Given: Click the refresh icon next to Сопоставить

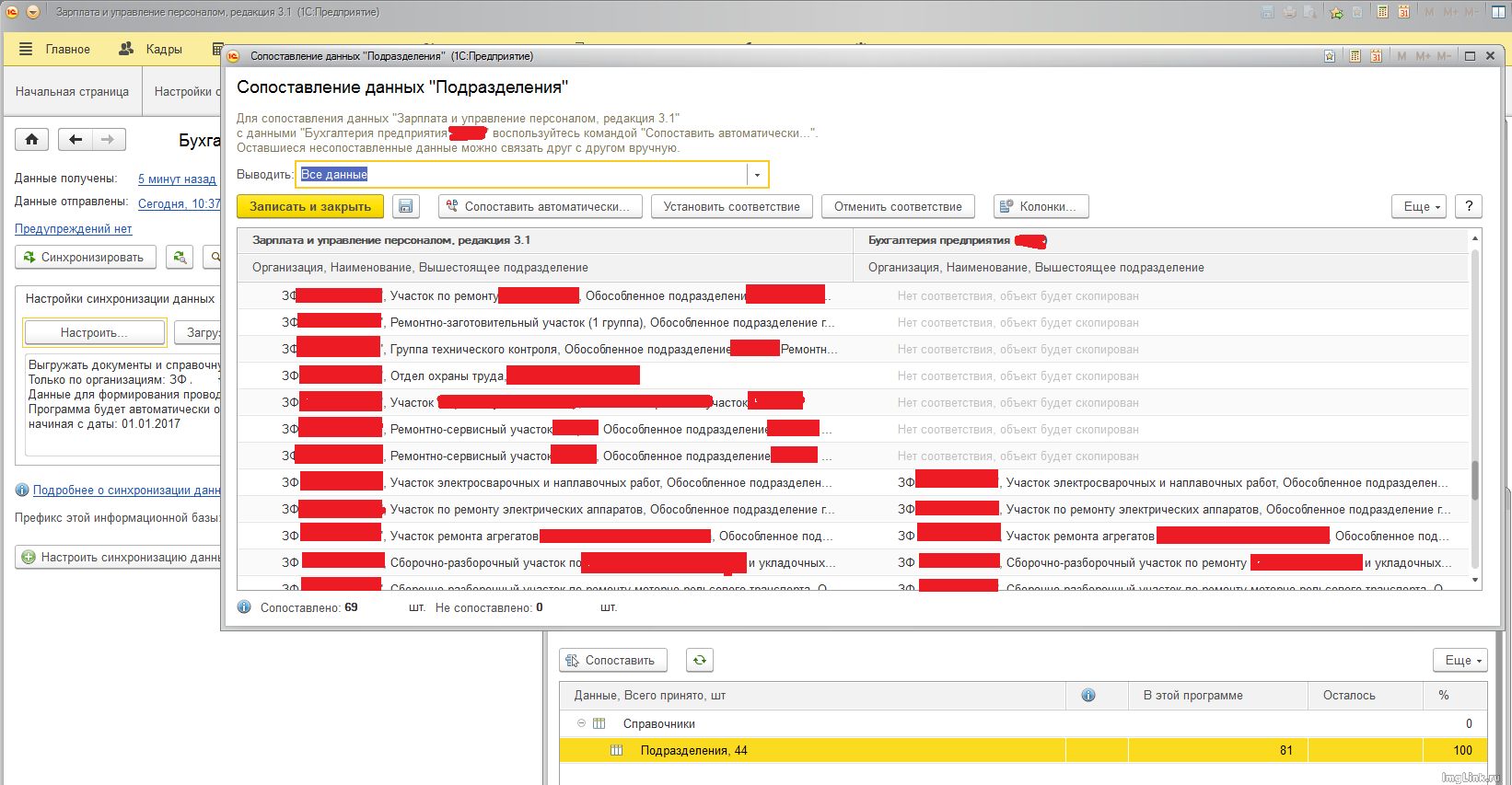Looking at the screenshot, I should coord(700,660).
